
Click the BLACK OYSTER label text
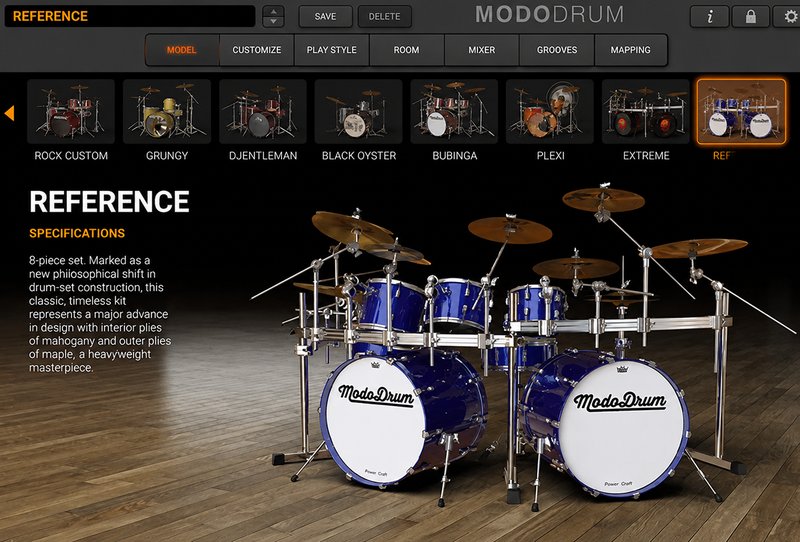coord(359,156)
